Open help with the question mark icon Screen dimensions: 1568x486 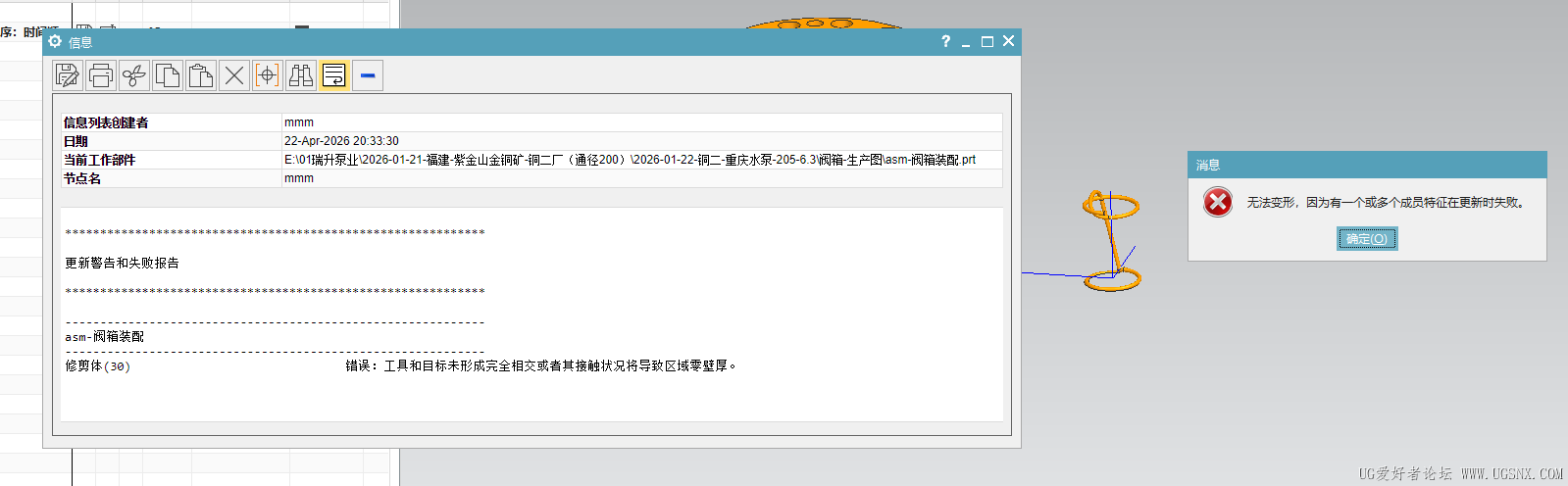pos(945,41)
